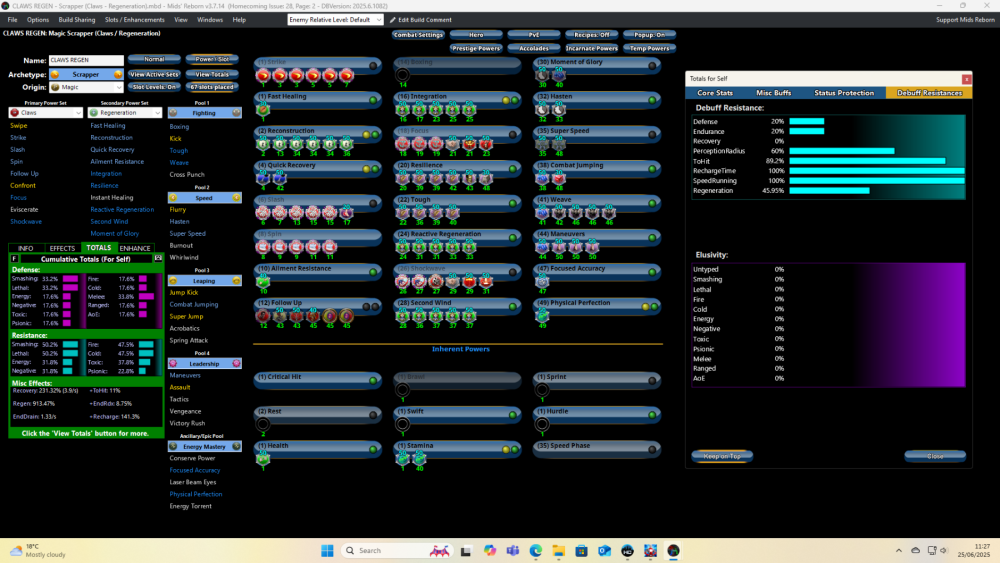Switch to the Status Protection tab
1000x563 pixels.
pos(844,93)
